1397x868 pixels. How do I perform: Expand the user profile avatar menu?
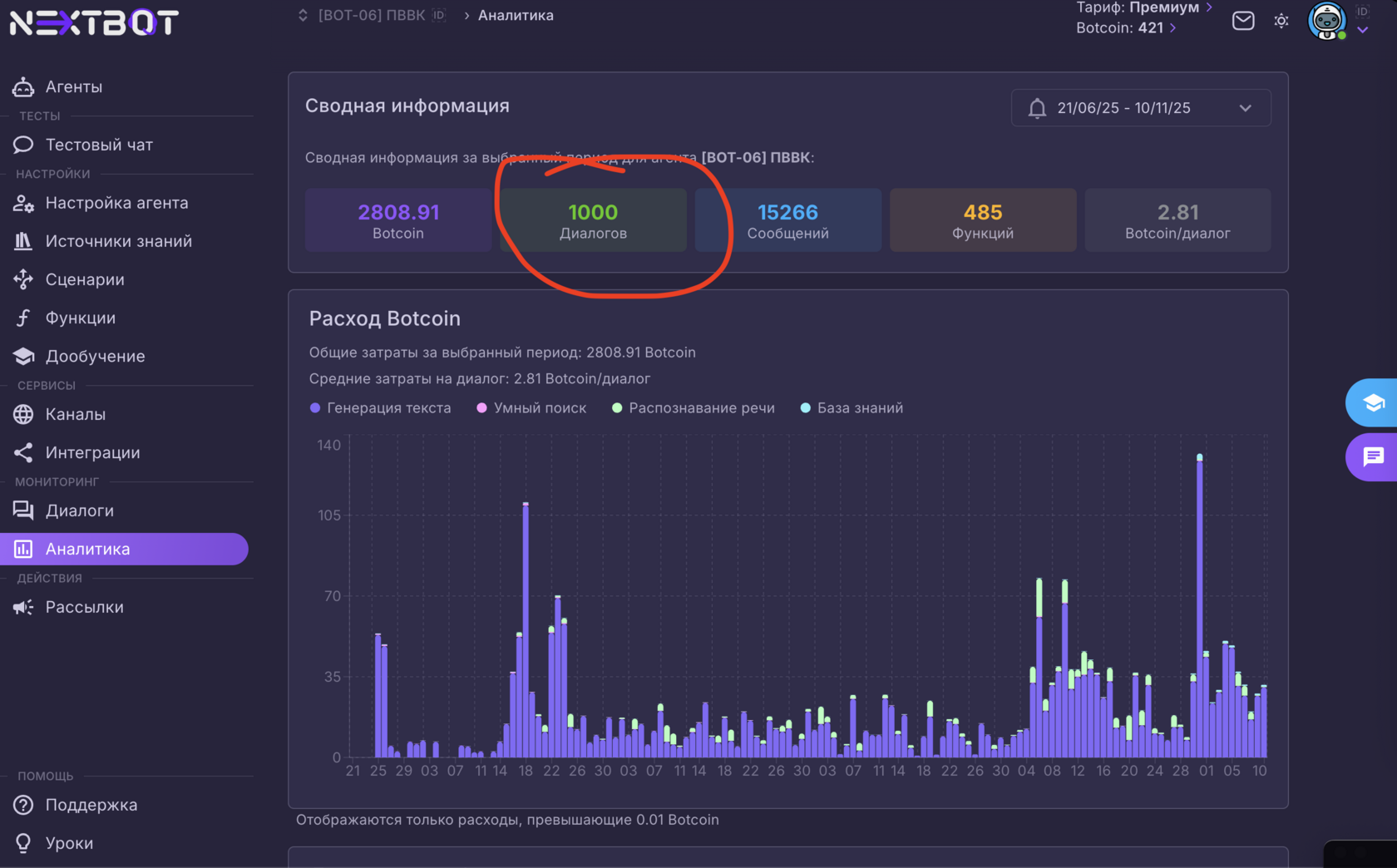1327,22
